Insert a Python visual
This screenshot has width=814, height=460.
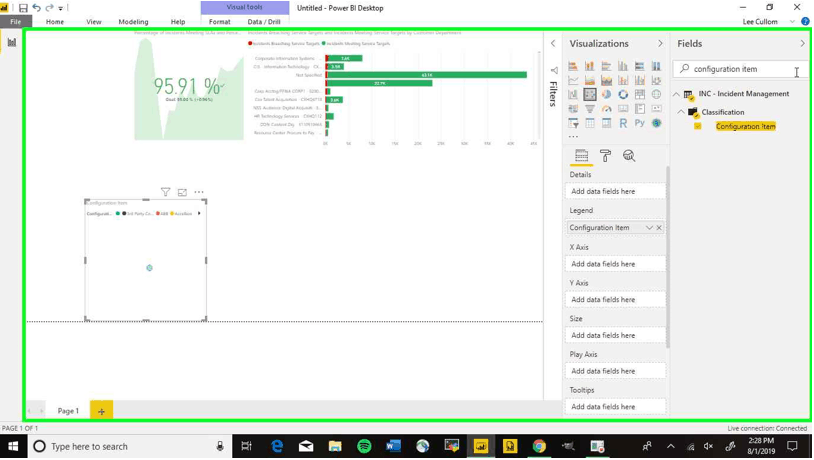click(x=640, y=123)
